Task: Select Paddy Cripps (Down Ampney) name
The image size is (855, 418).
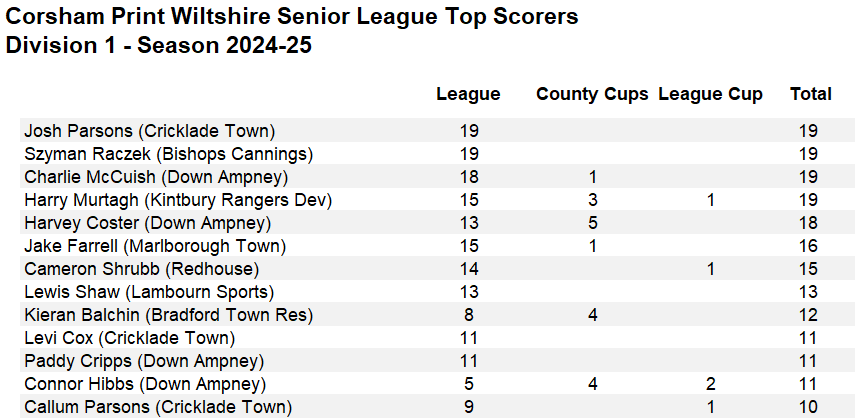Action: [144, 361]
